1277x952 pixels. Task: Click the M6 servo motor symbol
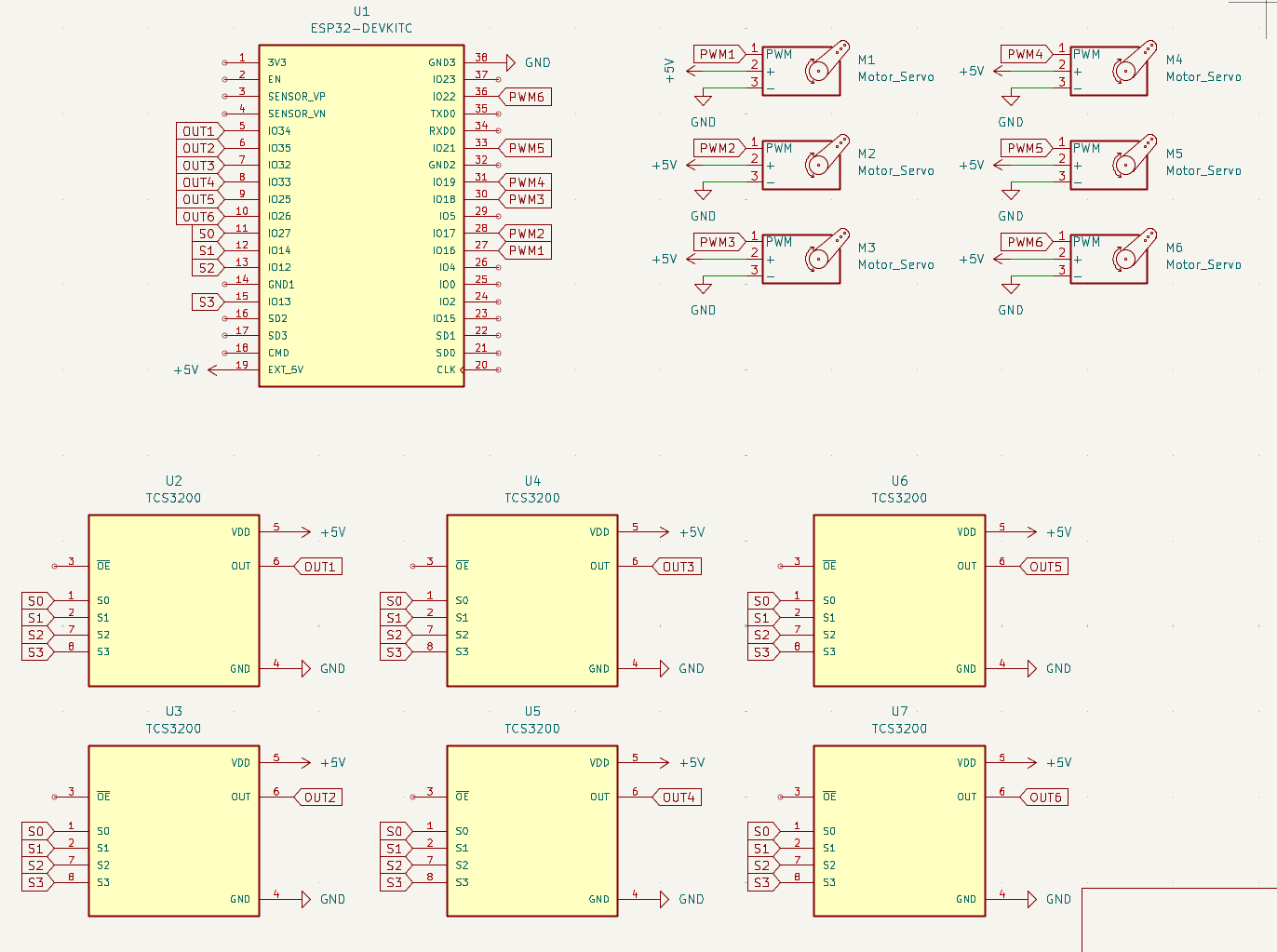pos(1109,259)
